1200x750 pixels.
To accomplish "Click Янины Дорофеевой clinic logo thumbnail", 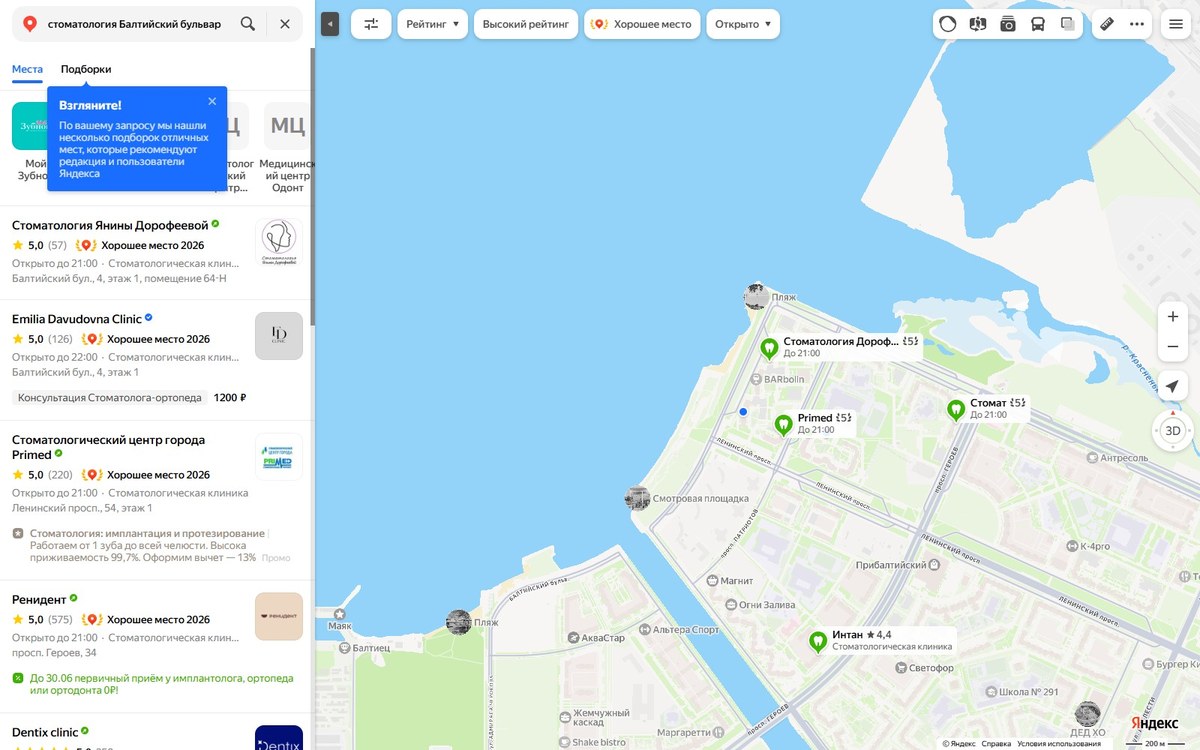I will click(x=279, y=243).
